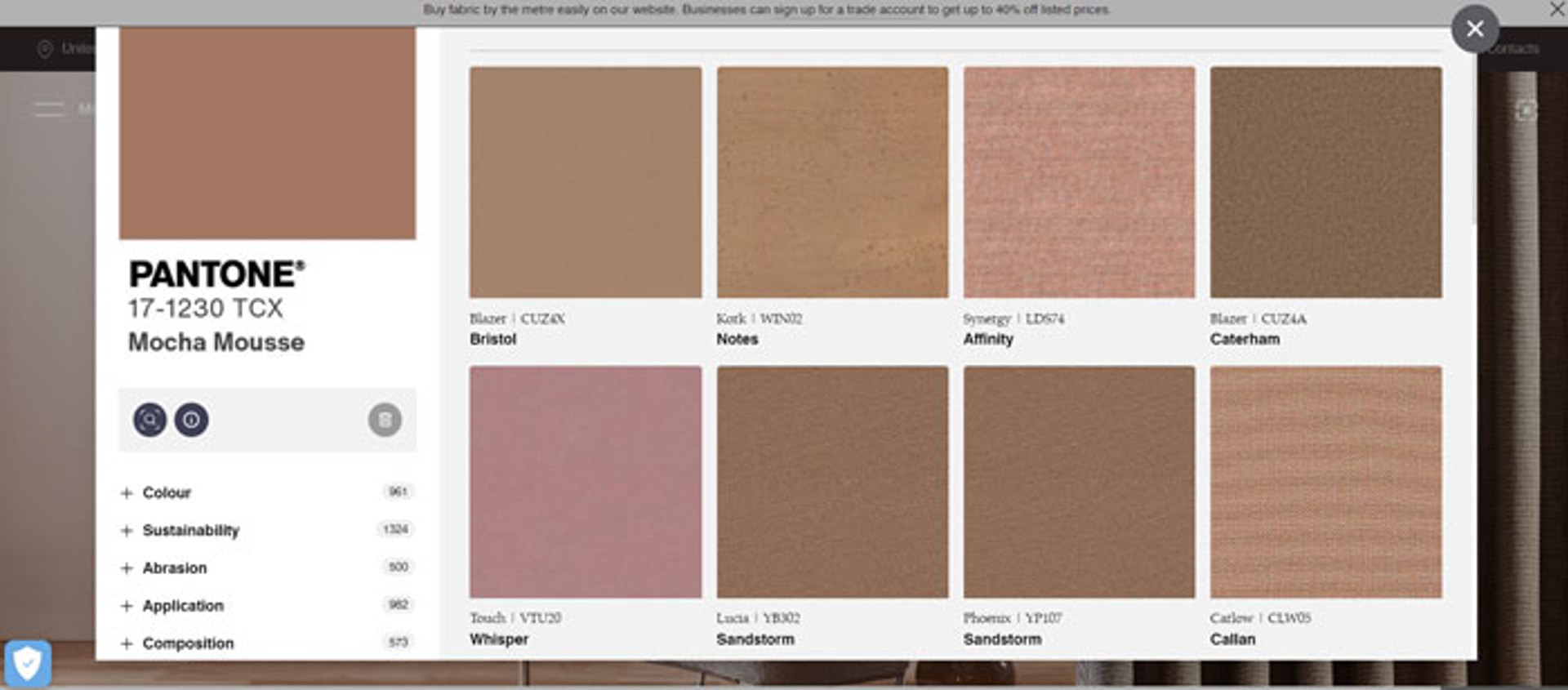This screenshot has height=690, width=1568.
Task: Dismiss the top promotional banner
Action: [x=1557, y=9]
